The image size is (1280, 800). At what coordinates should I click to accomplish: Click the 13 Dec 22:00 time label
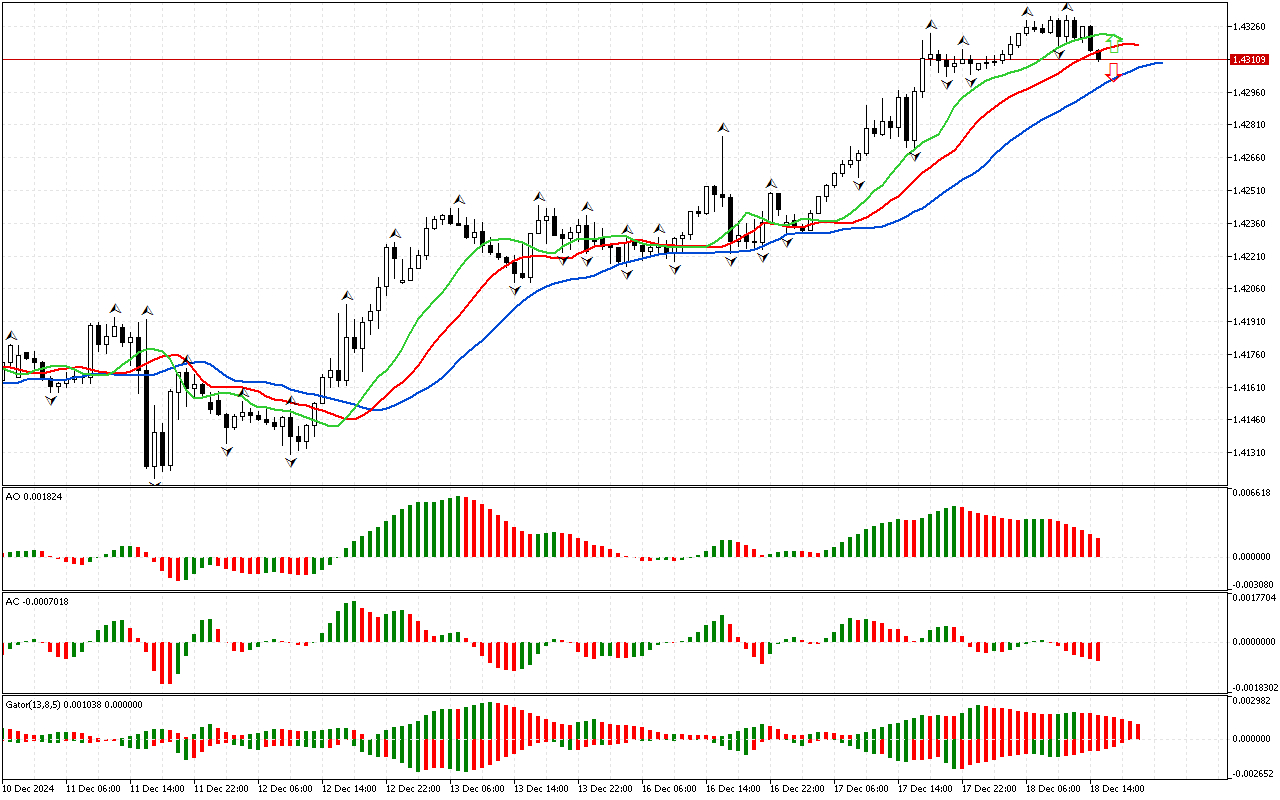[605, 789]
